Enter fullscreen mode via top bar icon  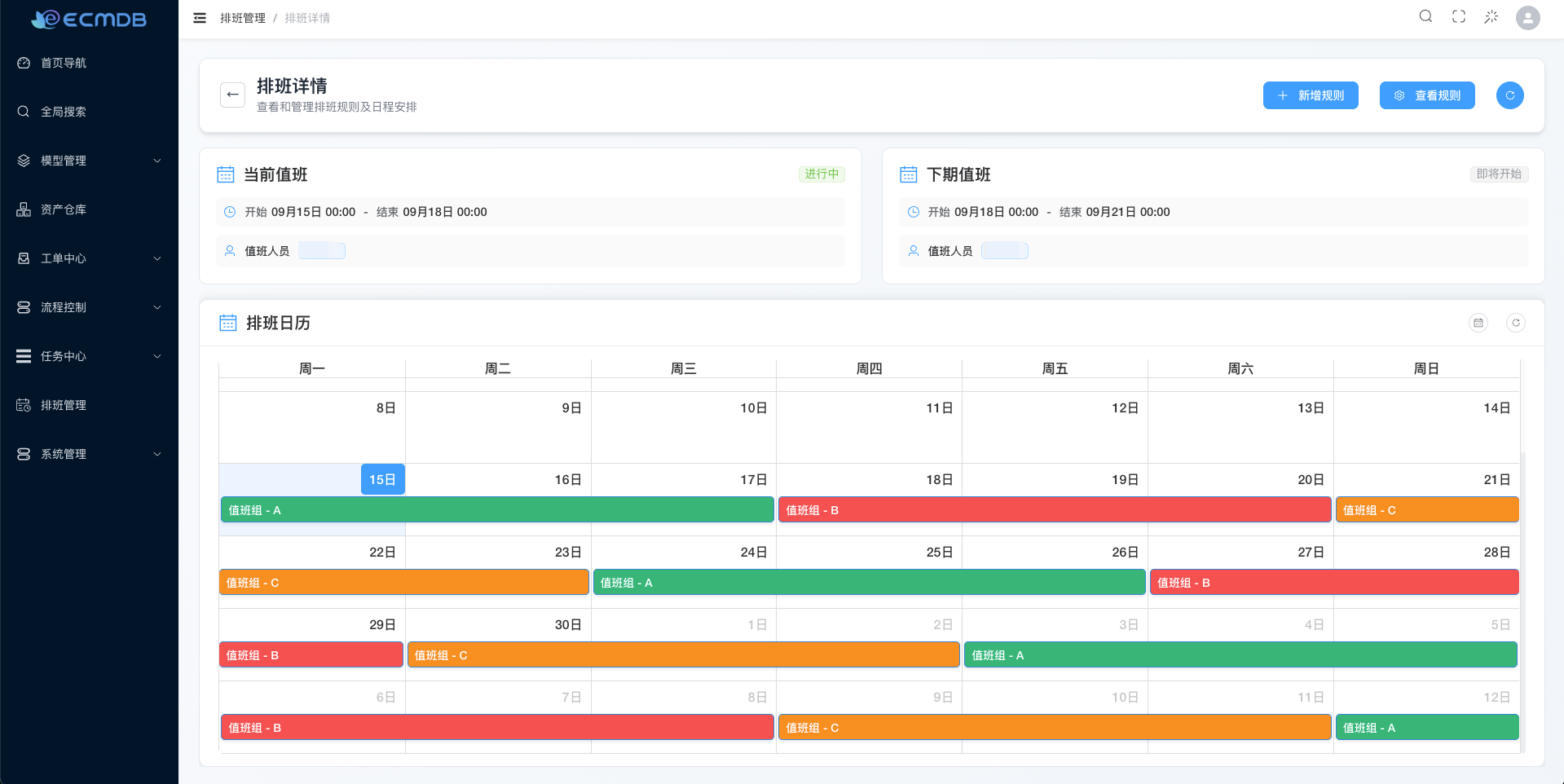tap(1459, 16)
